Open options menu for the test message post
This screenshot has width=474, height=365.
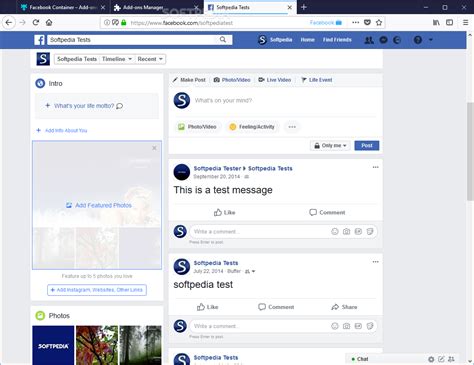point(375,167)
